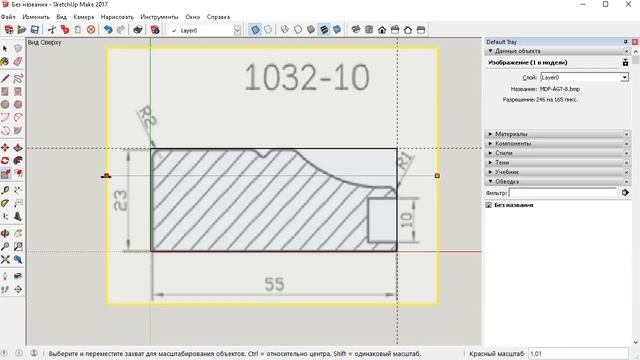The image size is (640, 360).
Task: Toggle Back Edges style button
Action: [x=268, y=30]
